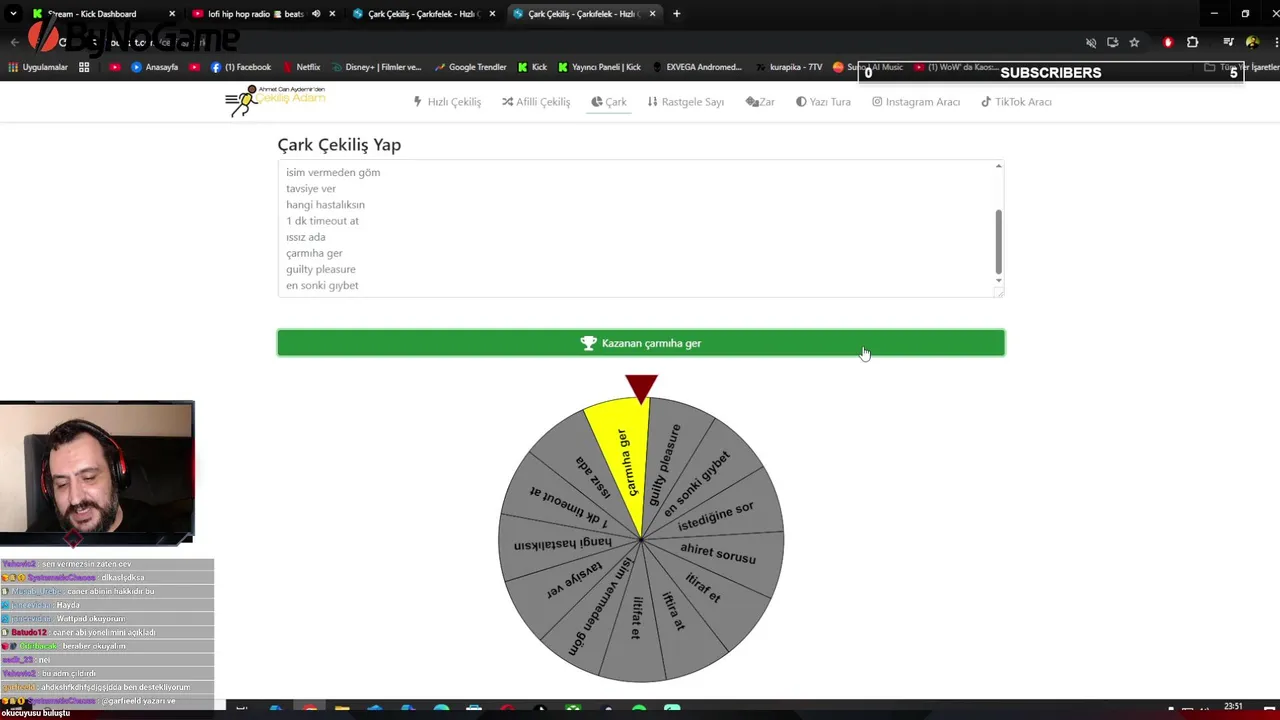The width and height of the screenshot is (1280, 720).
Task: Click the line 'en sonki gıybet' in the entries list
Action: point(322,285)
